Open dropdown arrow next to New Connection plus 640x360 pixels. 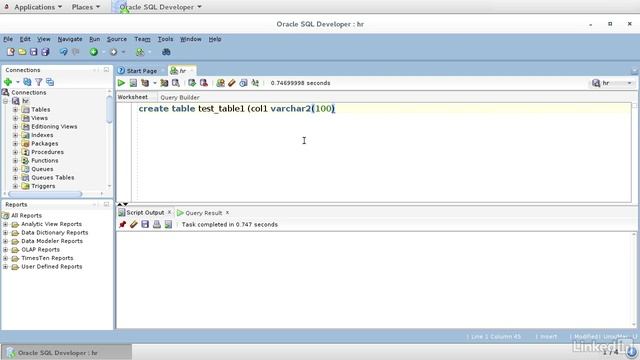pyautogui.click(x=18, y=82)
